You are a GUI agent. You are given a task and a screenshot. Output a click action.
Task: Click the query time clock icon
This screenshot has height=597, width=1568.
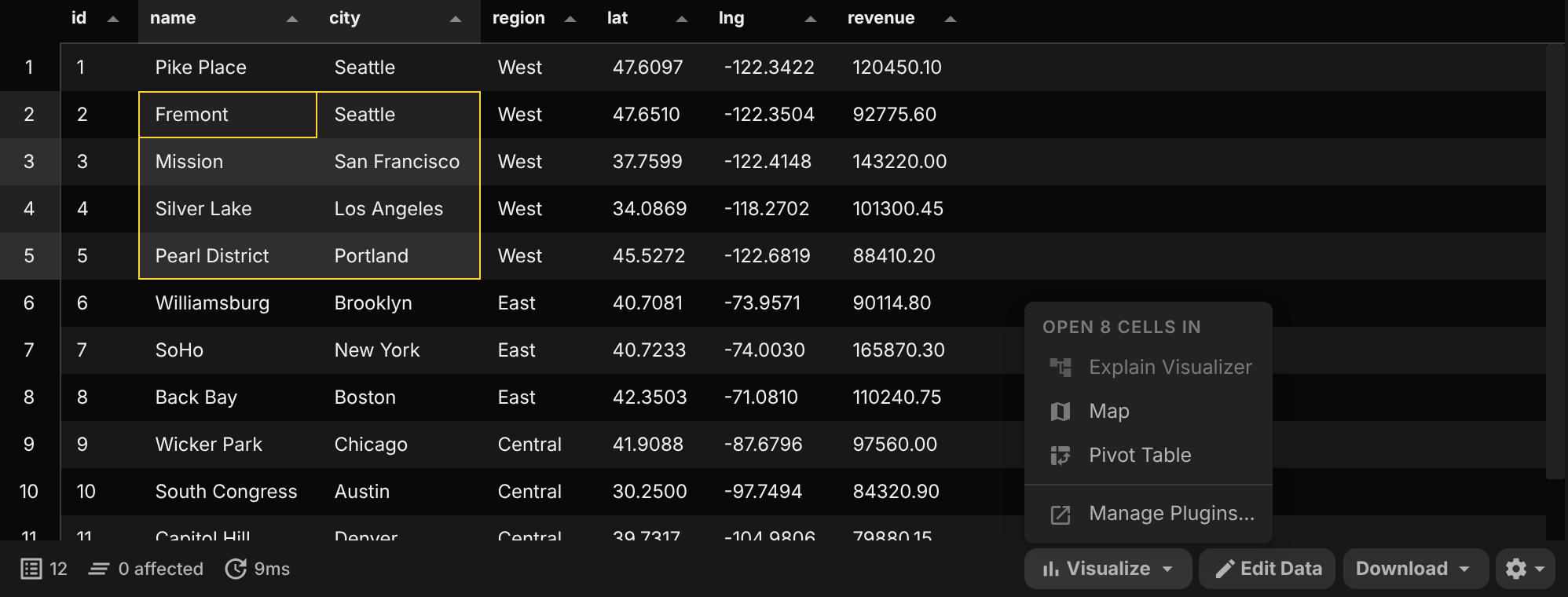pos(236,569)
